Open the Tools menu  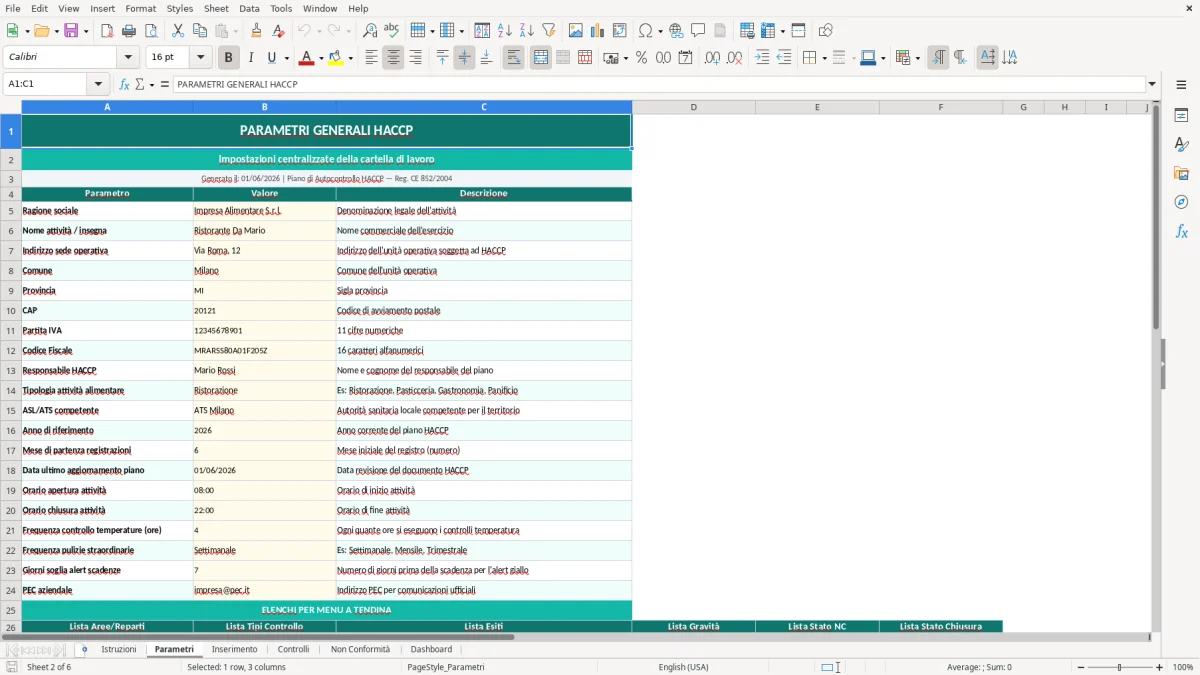(x=281, y=8)
